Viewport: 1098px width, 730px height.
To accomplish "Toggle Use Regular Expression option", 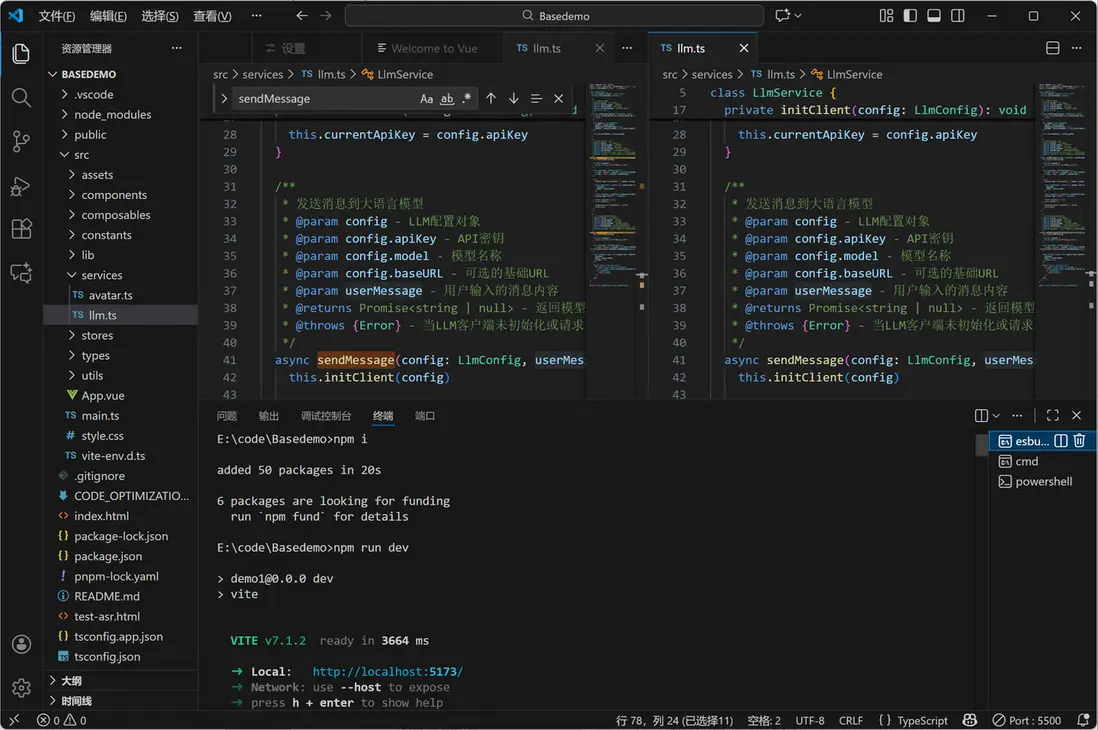I will pyautogui.click(x=466, y=99).
